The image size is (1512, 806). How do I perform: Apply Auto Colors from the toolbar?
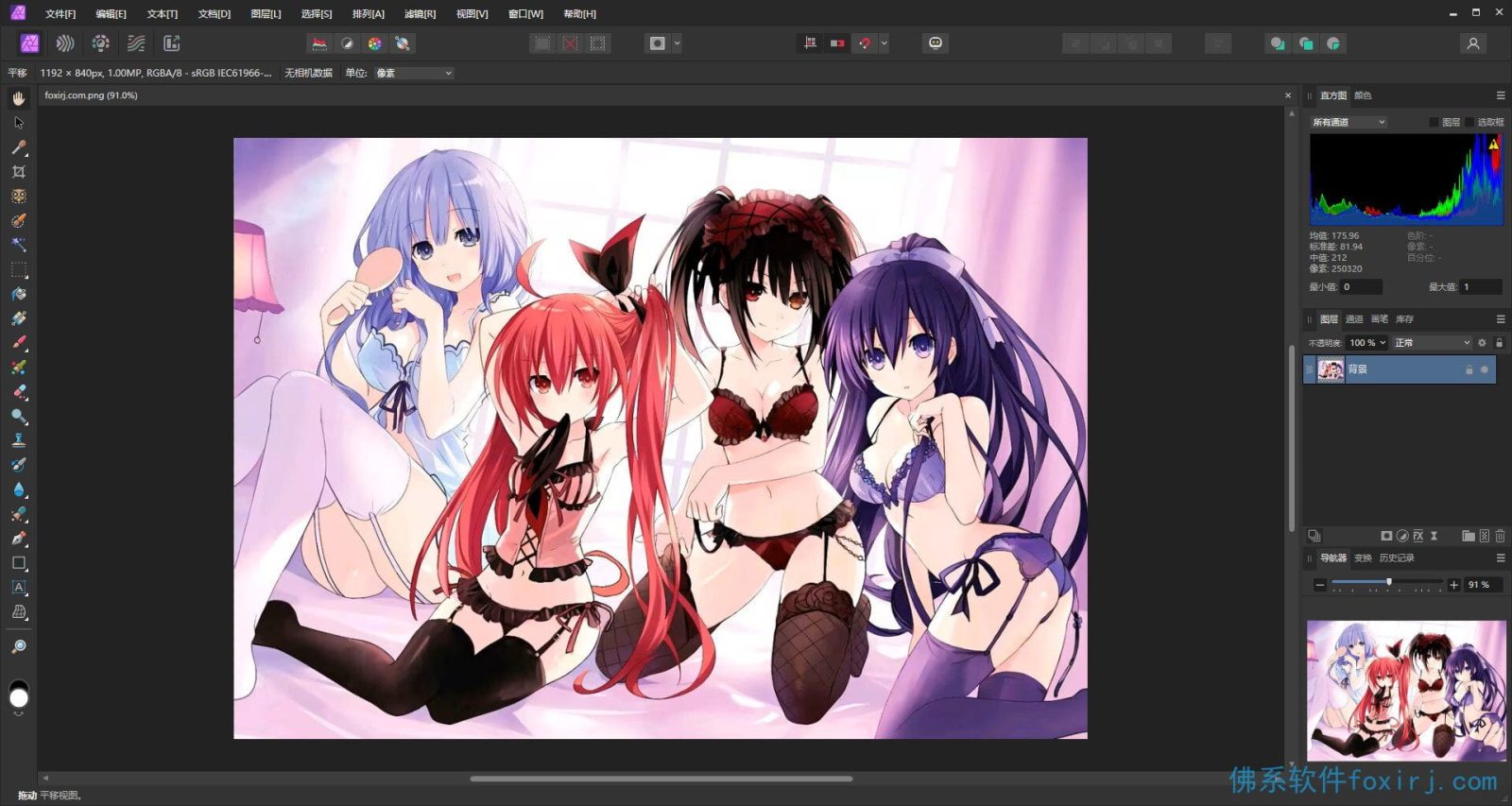pyautogui.click(x=374, y=43)
